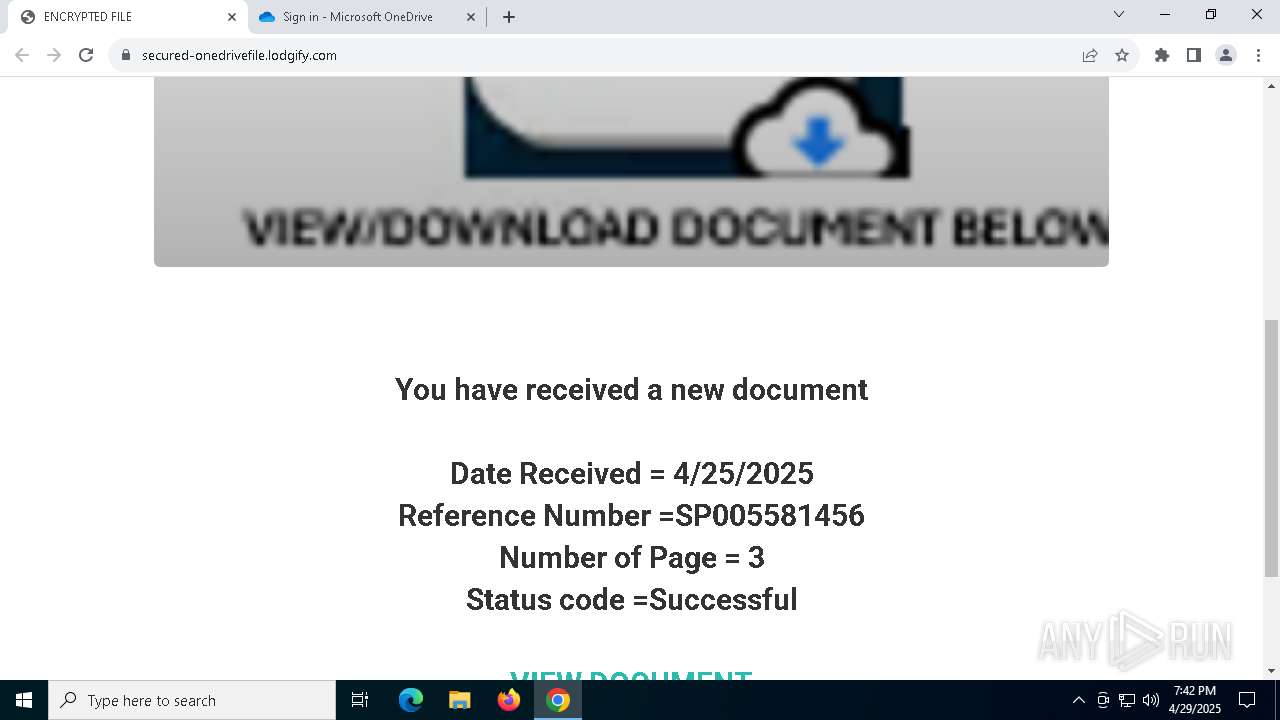Show hidden system tray icons
This screenshot has height=720, width=1280.
click(x=1078, y=700)
